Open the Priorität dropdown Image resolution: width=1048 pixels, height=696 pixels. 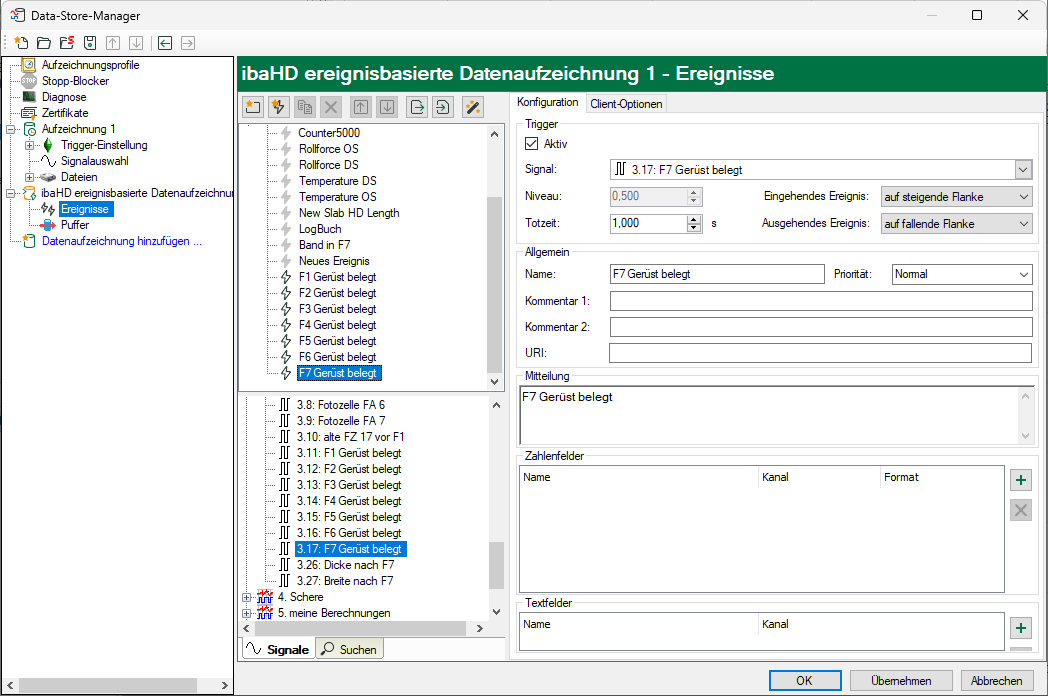[x=1022, y=274]
